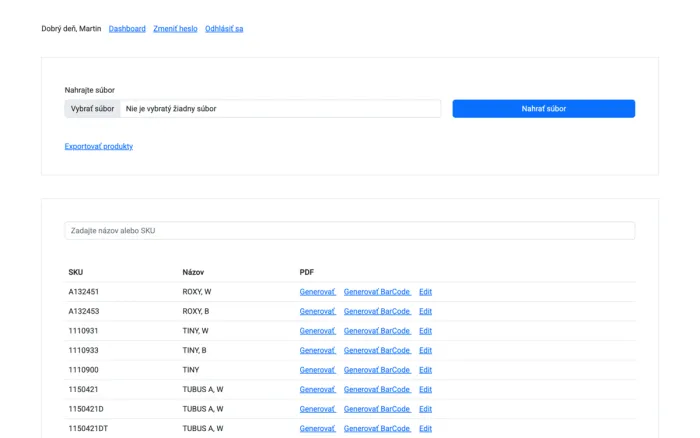Screen dimensions: 700x438
Task: Edit the A132451 ROXY, W product
Action: 425,292
